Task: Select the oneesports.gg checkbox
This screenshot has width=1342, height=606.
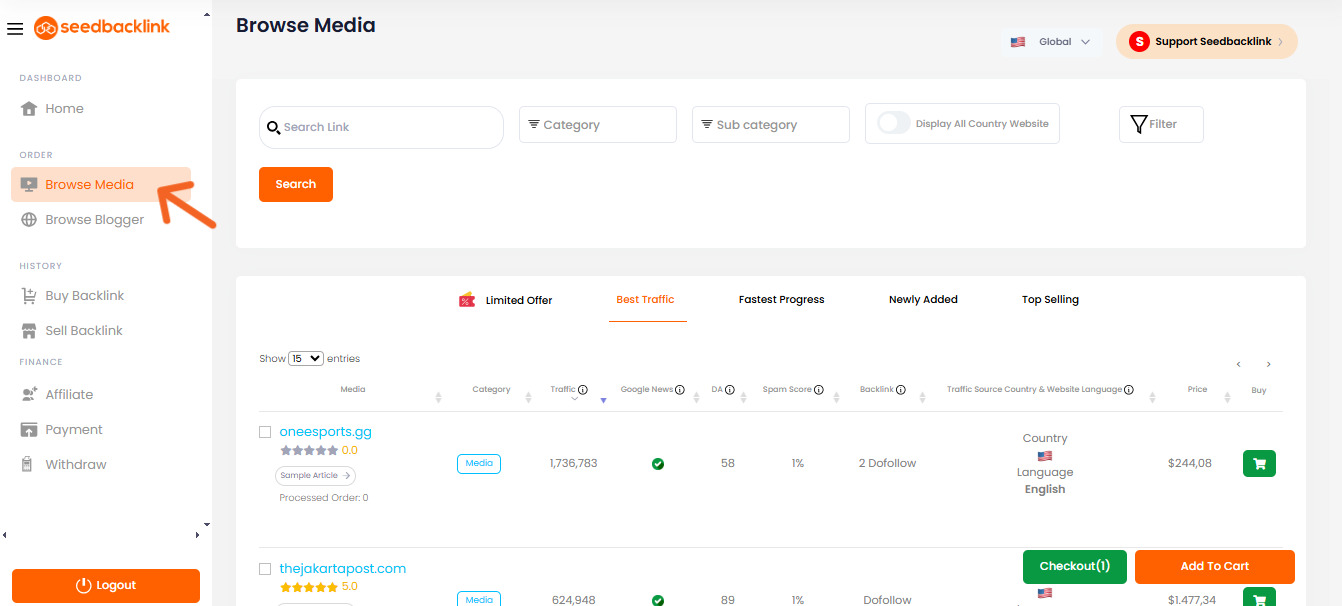Action: 265,432
